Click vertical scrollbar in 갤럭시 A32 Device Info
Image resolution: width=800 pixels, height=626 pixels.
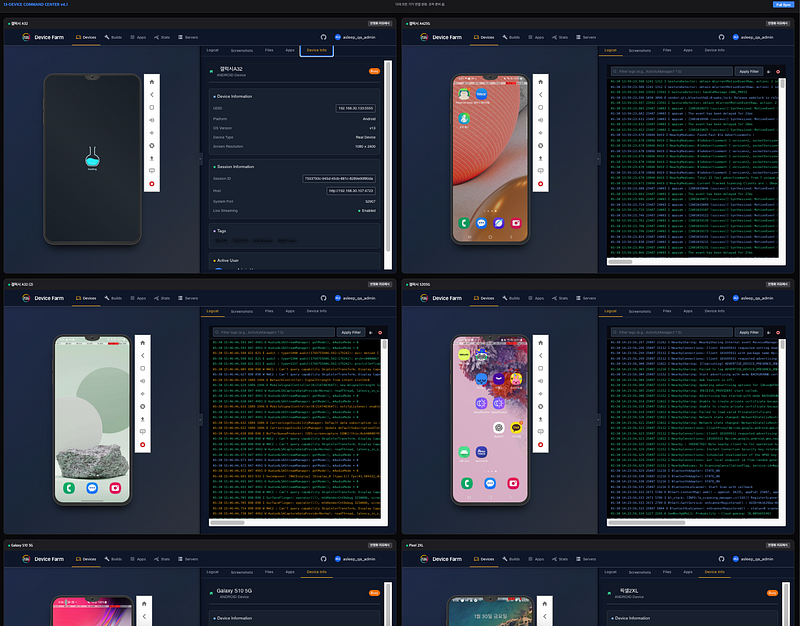click(x=388, y=157)
